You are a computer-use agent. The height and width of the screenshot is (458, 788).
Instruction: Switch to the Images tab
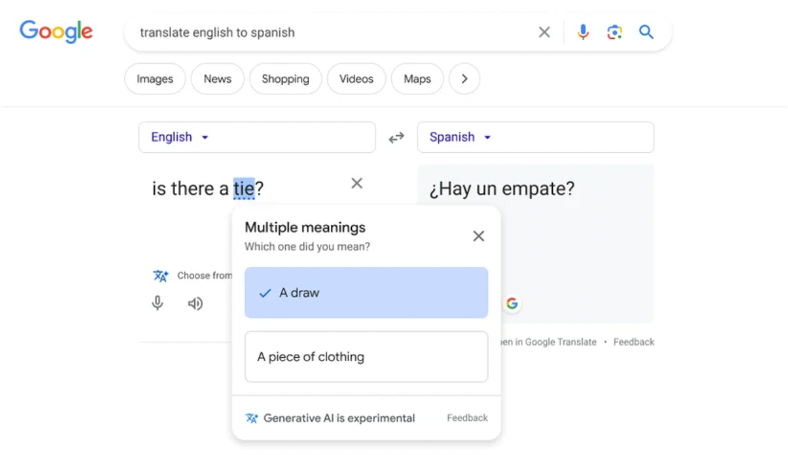(x=155, y=78)
